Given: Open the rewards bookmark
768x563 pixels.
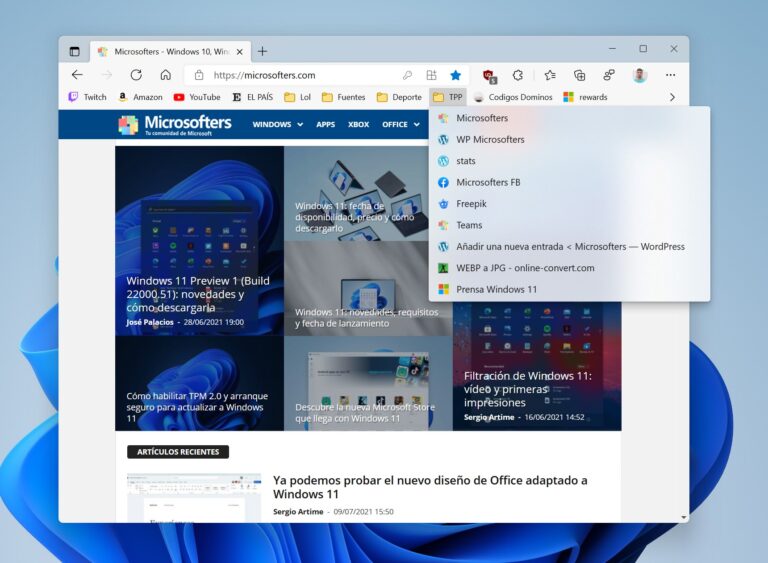Looking at the screenshot, I should point(585,97).
